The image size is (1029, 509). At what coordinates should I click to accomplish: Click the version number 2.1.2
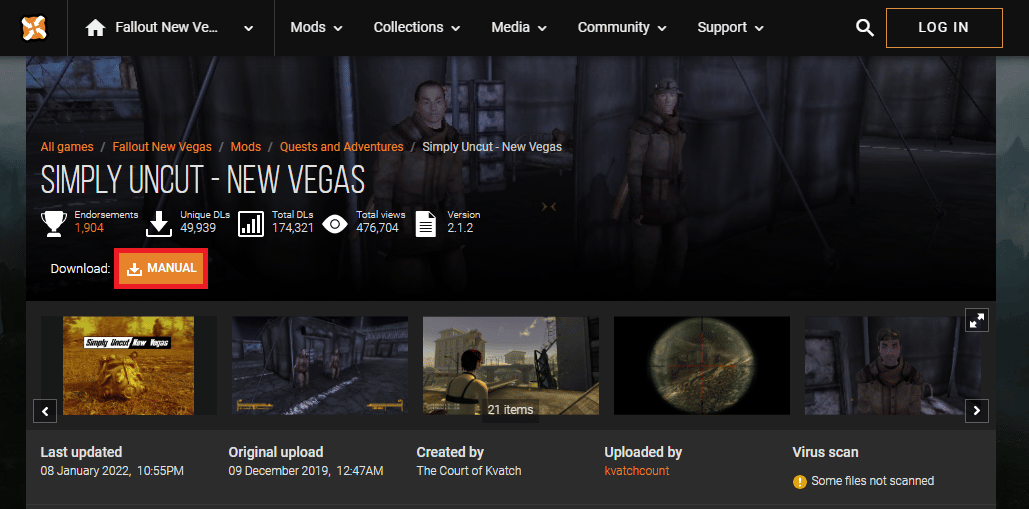(460, 228)
